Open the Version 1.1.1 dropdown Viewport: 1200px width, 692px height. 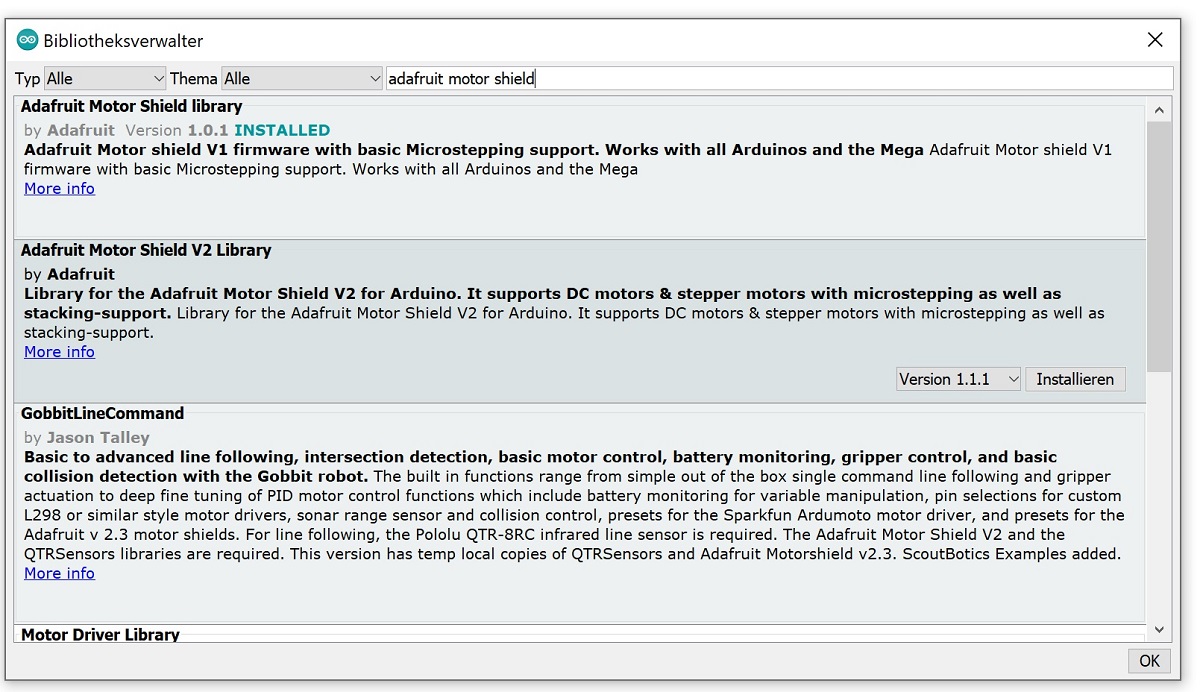958,379
